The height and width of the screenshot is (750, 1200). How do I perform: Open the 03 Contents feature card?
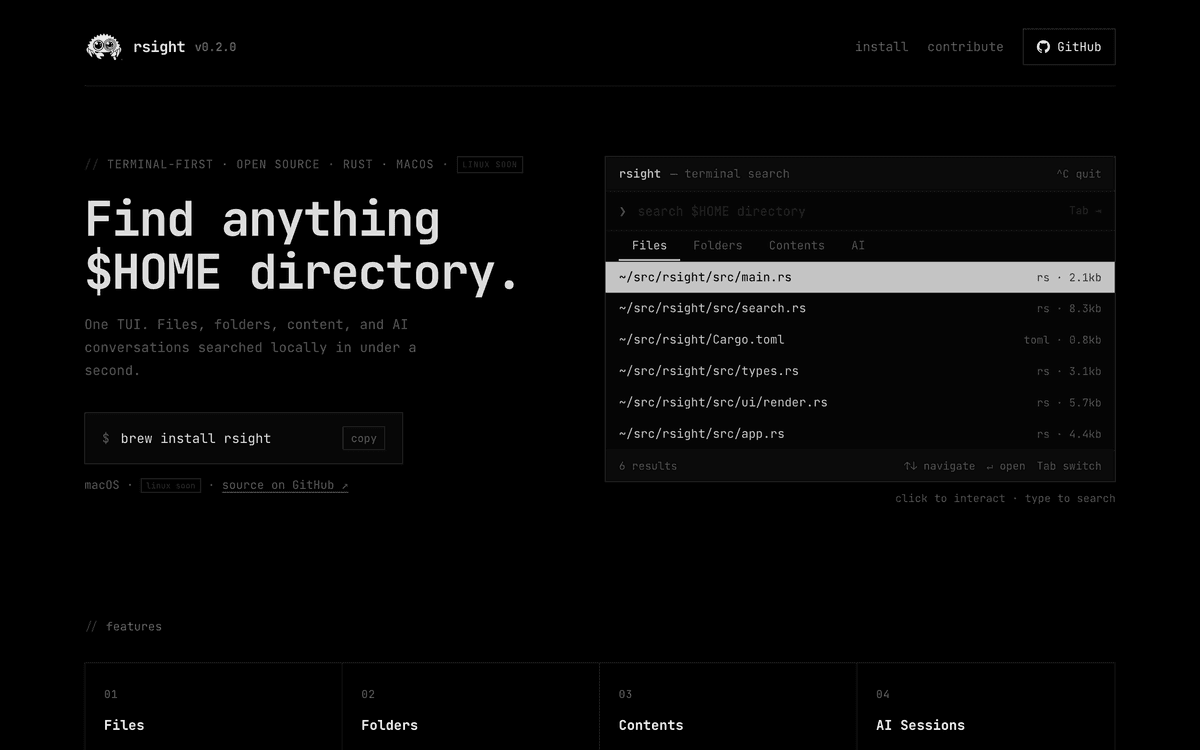pos(728,706)
